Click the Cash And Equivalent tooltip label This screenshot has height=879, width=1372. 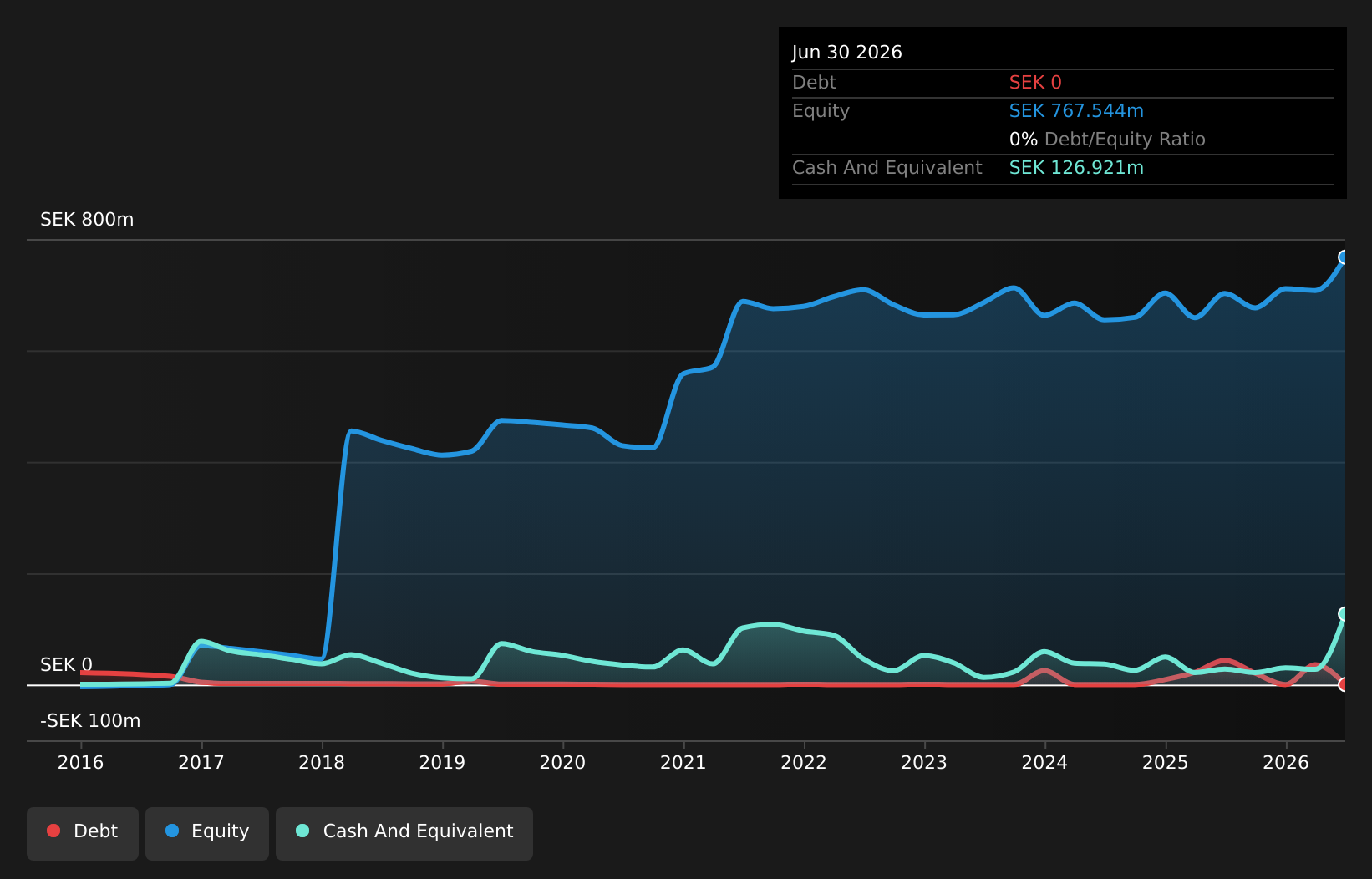[x=887, y=168]
